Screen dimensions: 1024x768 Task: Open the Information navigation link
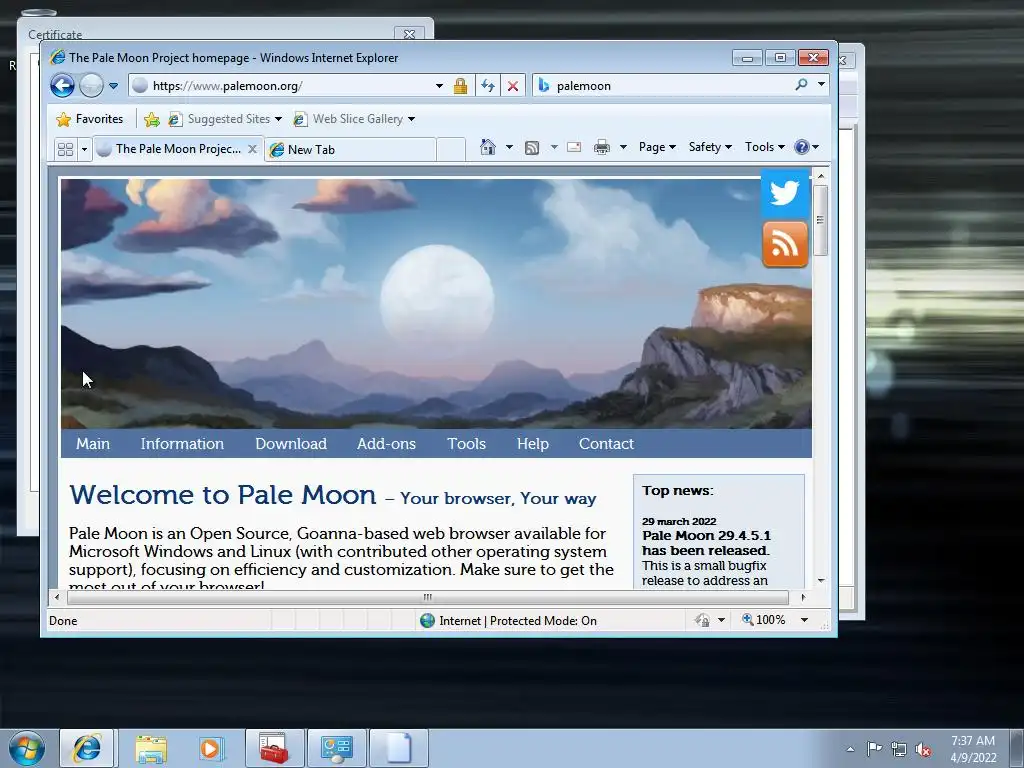[182, 443]
